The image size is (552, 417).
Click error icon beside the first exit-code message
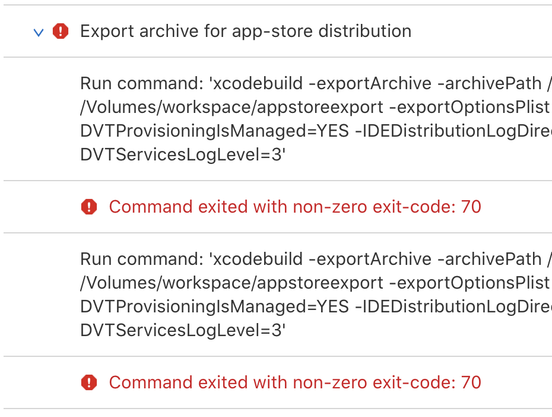89,207
